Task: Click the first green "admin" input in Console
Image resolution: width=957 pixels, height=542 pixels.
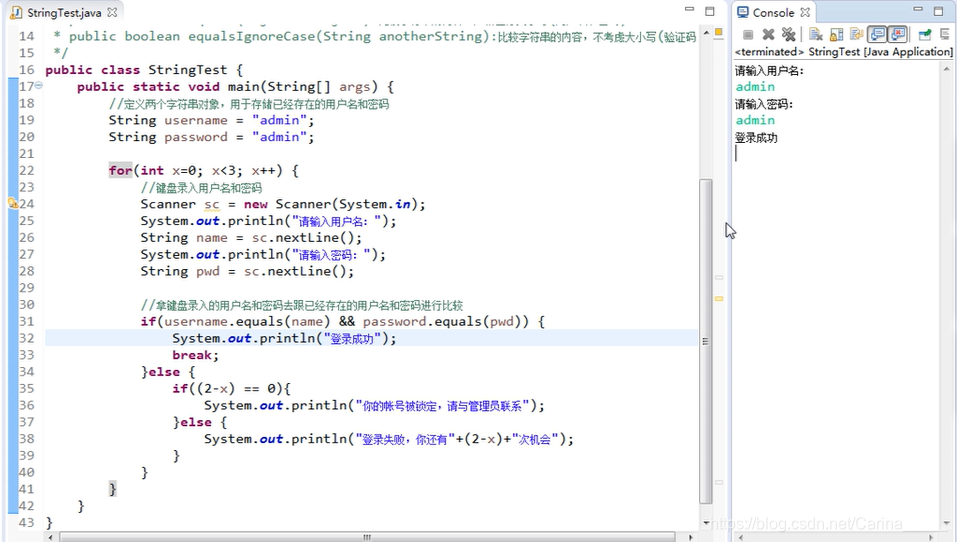Action: click(755, 87)
